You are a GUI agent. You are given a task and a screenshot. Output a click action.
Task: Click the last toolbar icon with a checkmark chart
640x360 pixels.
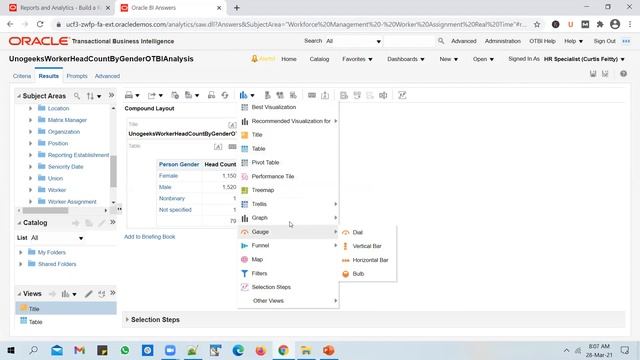(402, 95)
